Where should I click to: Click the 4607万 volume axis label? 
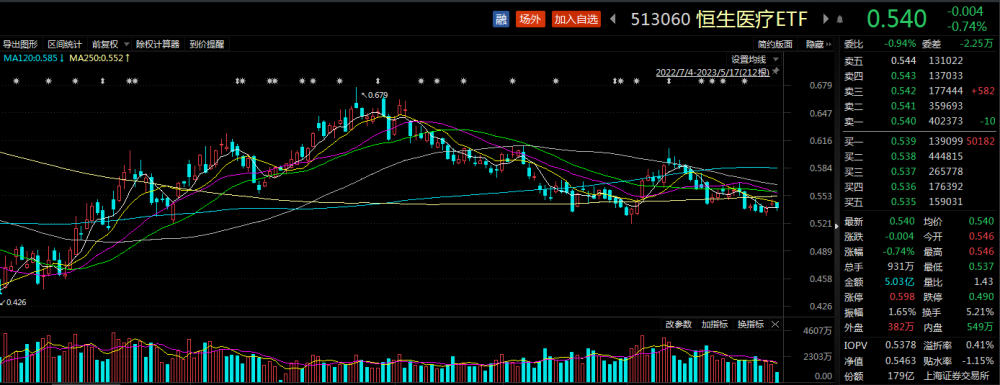818,331
